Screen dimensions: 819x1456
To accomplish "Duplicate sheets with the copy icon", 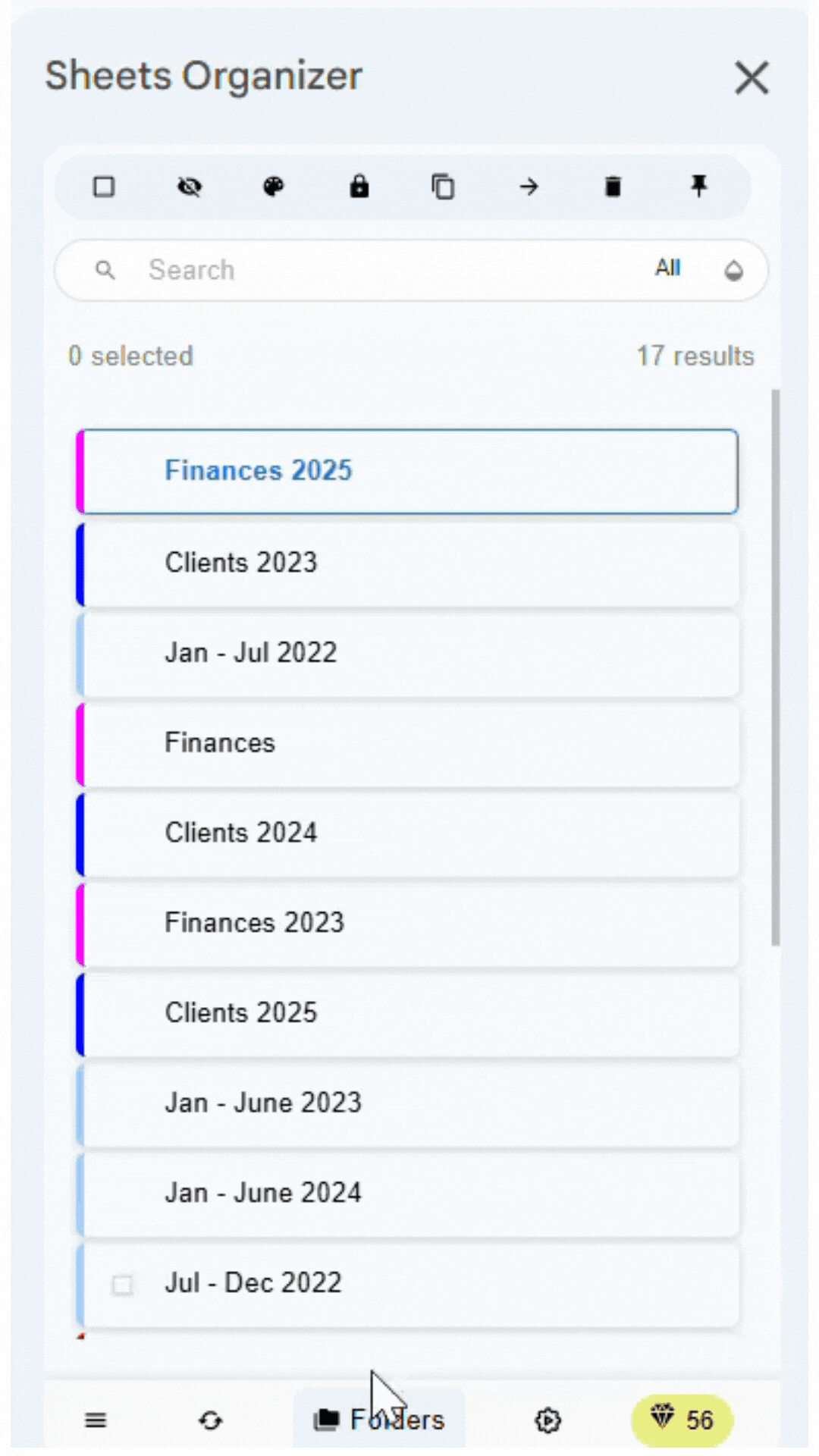I will point(444,187).
